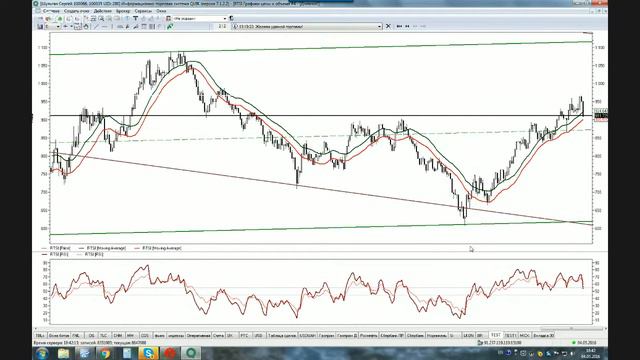The image size is (640, 360).
Task: Switch to the Роснефть tab
Action: pyautogui.click(x=369, y=335)
